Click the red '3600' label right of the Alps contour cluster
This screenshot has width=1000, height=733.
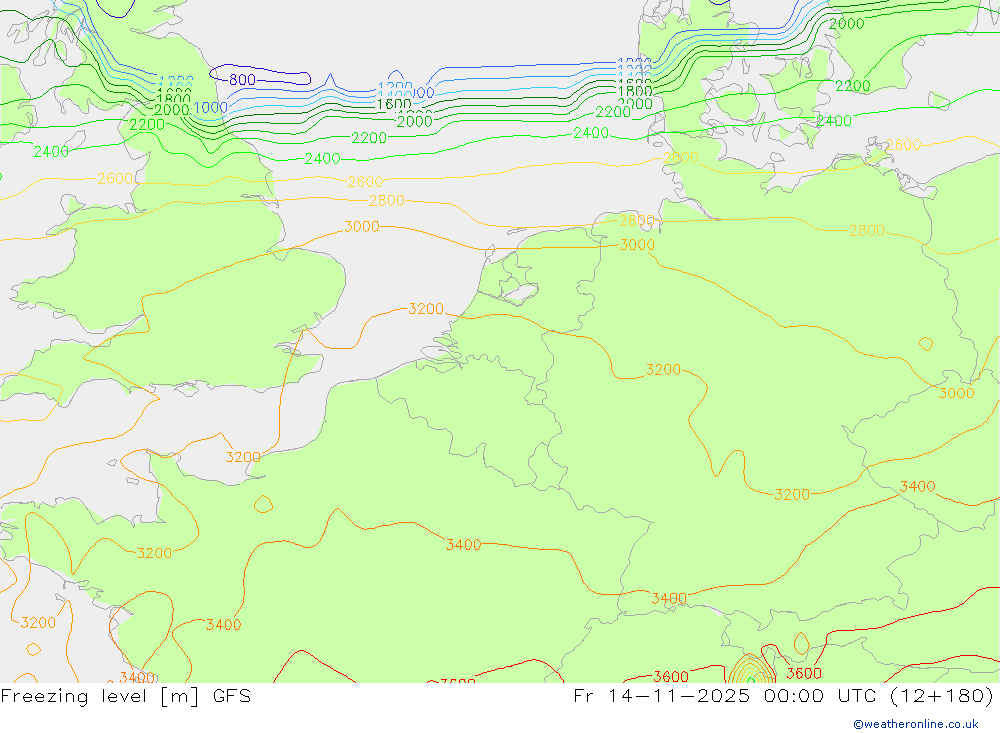pyautogui.click(x=804, y=673)
